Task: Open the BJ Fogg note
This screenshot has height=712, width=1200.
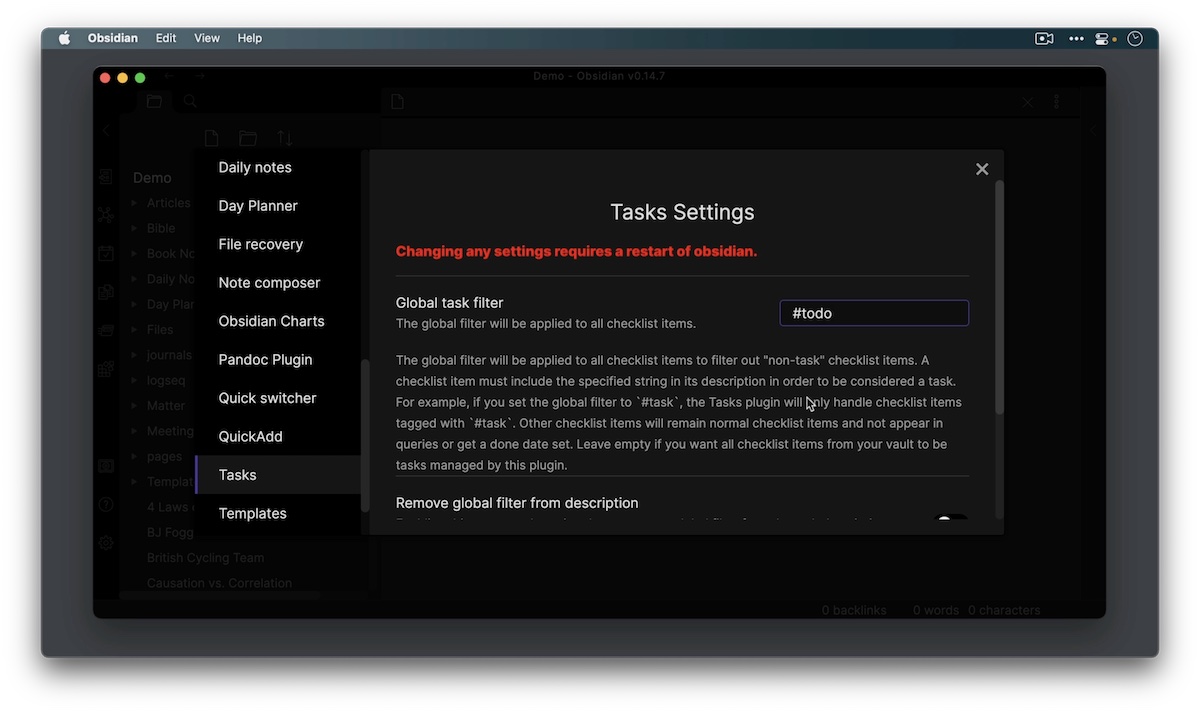Action: point(170,532)
